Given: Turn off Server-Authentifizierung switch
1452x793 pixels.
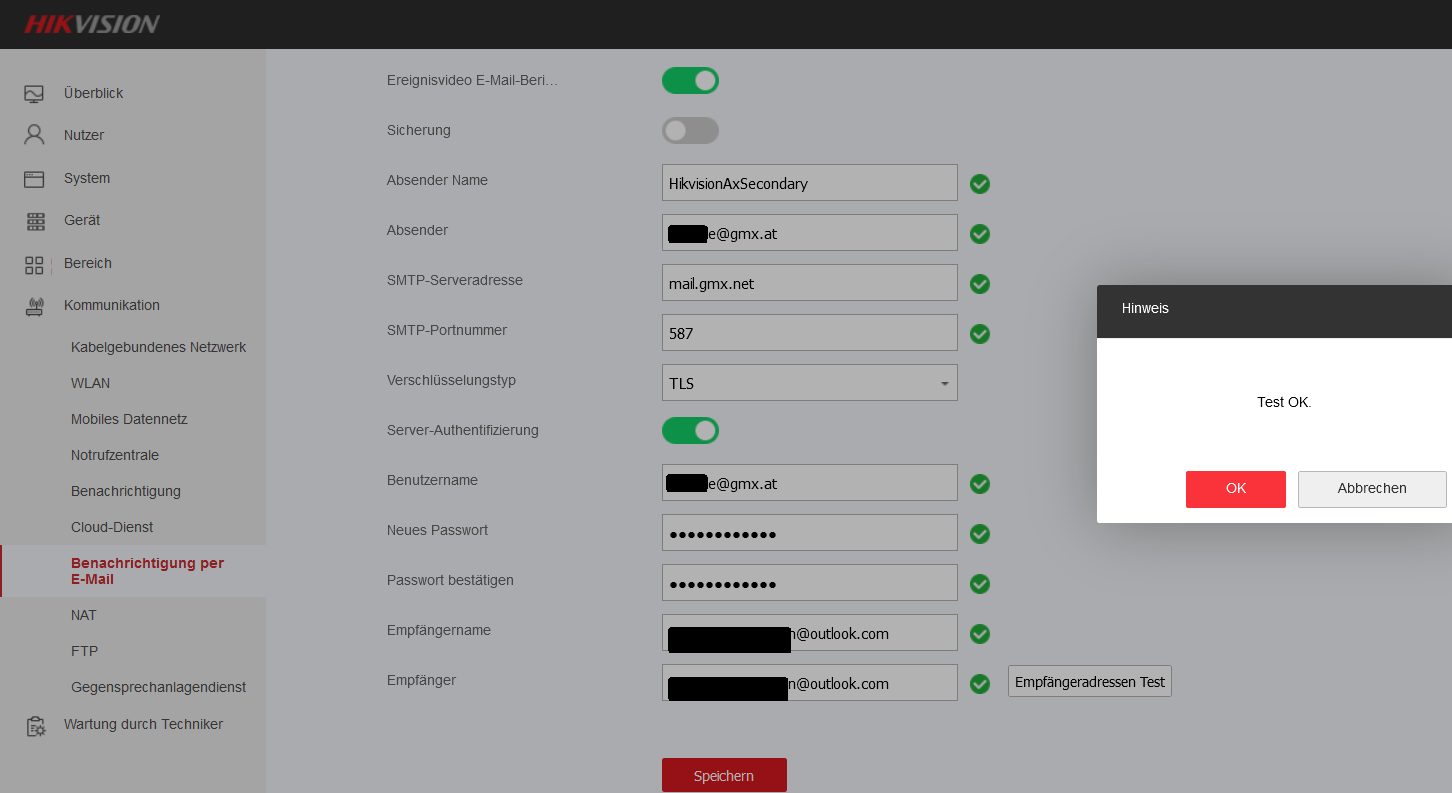Looking at the screenshot, I should coord(690,431).
